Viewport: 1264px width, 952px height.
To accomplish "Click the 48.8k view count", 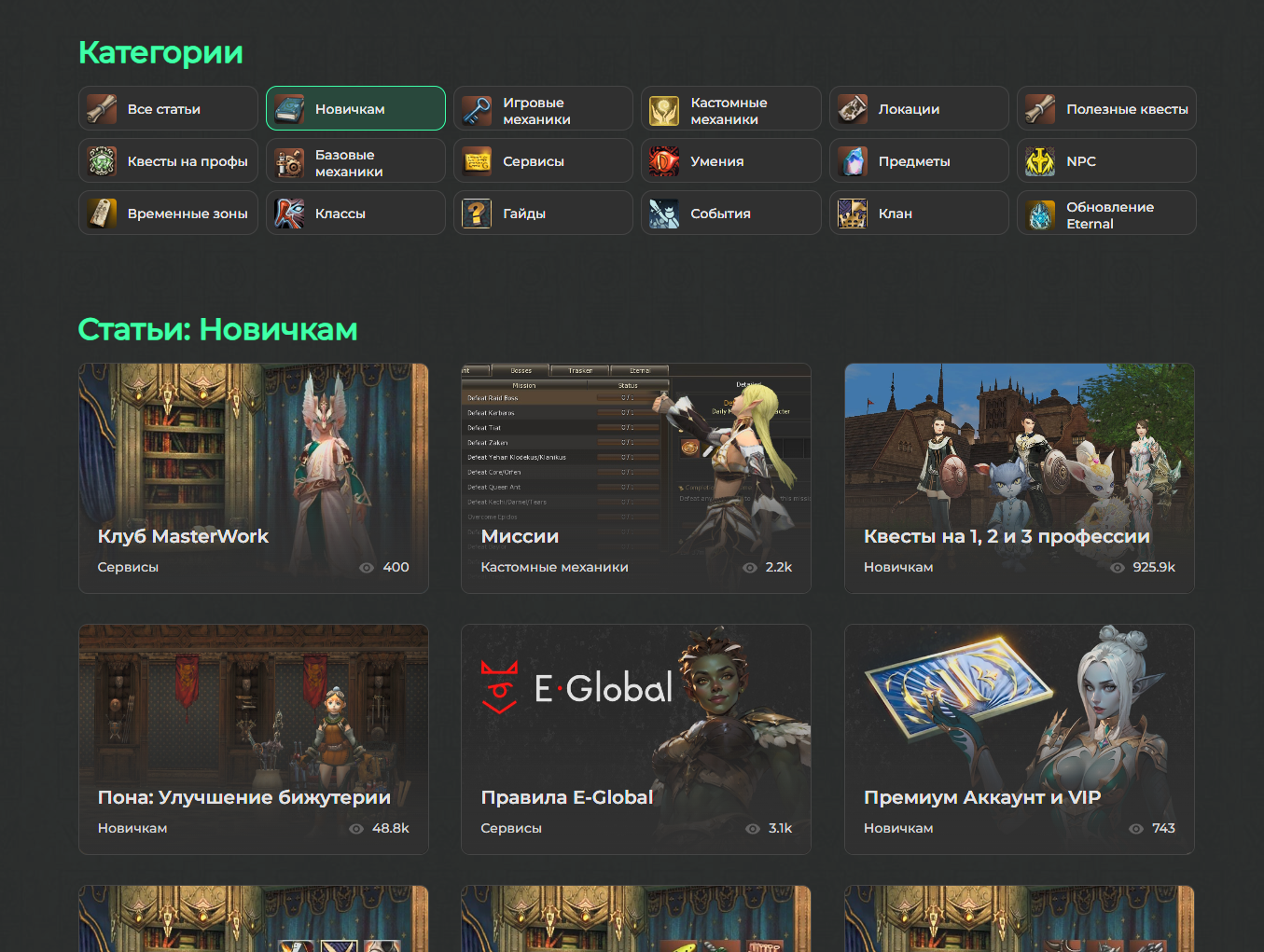I will [391, 828].
